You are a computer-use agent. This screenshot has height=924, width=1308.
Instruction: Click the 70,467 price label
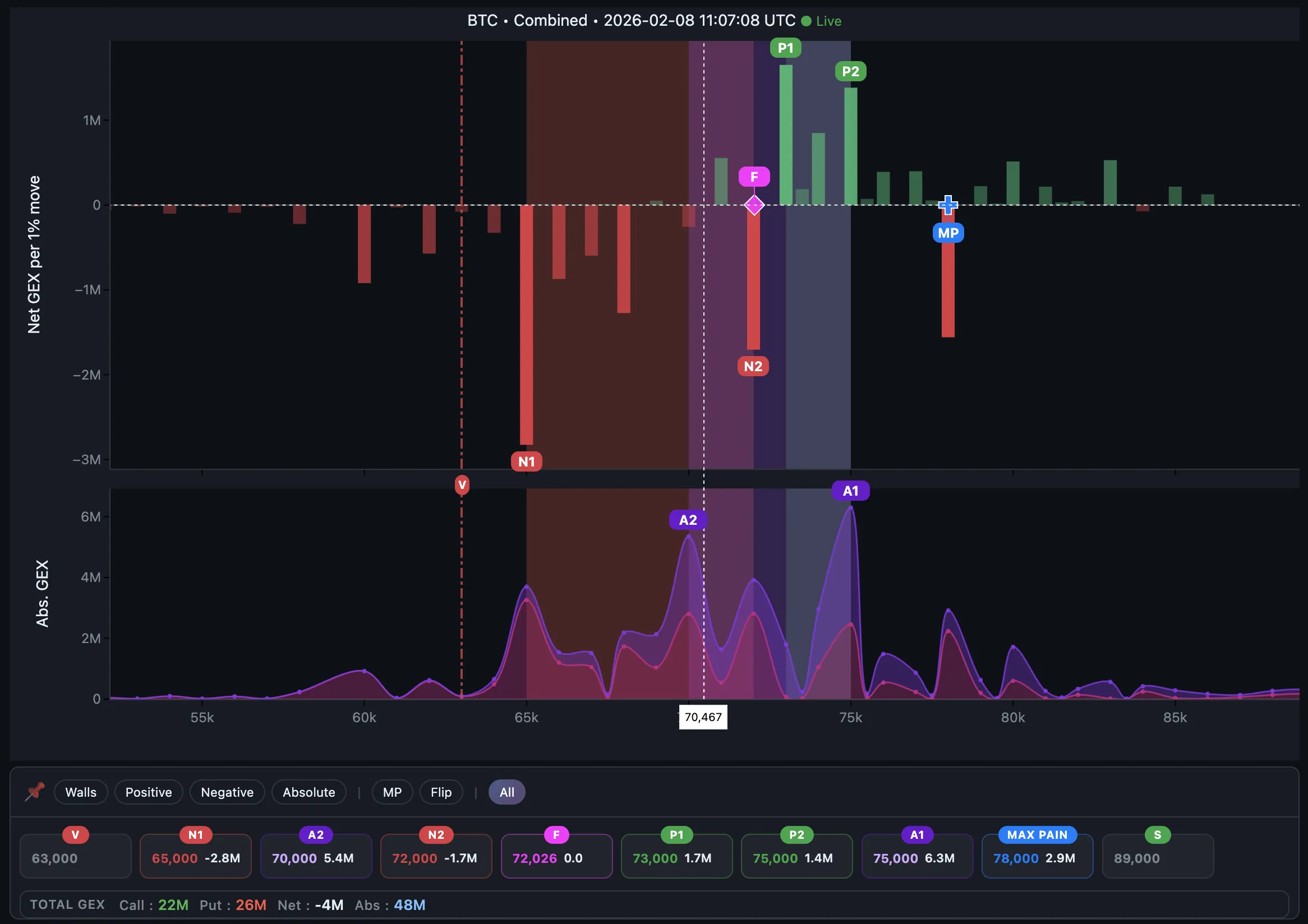[703, 717]
